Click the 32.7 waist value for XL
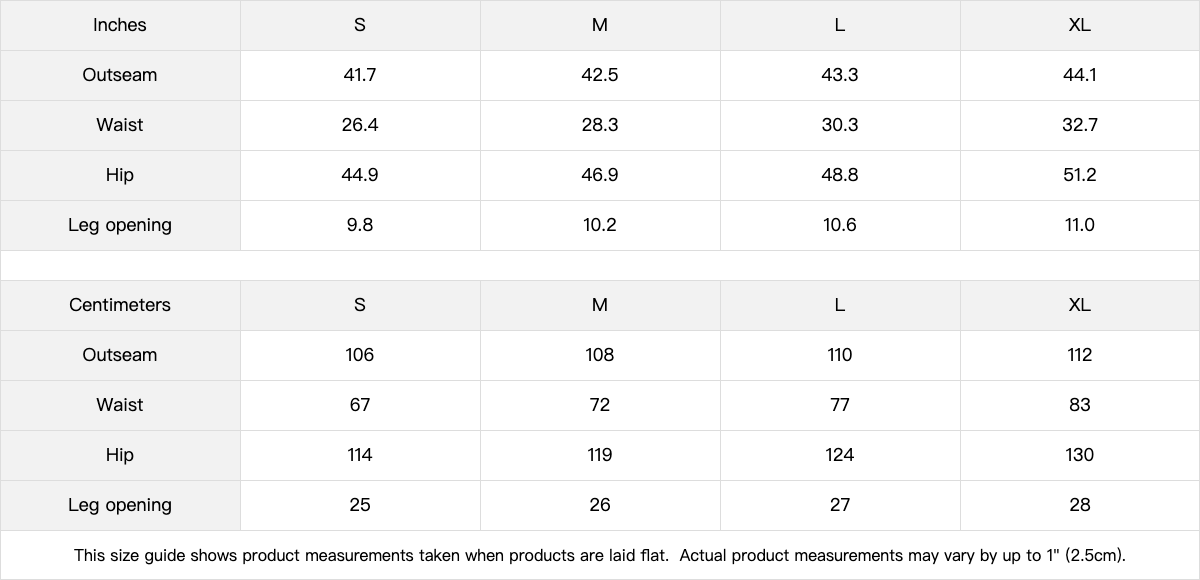The height and width of the screenshot is (580, 1200). pyautogui.click(x=1079, y=125)
